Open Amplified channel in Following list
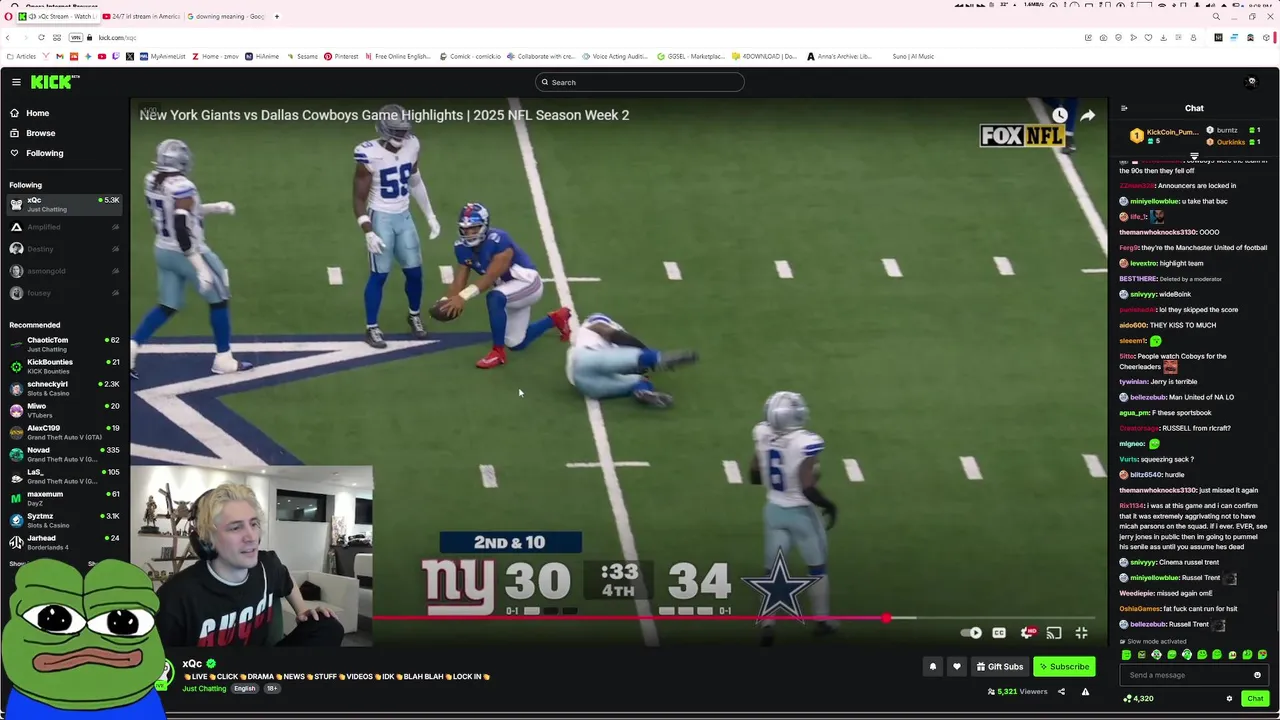The image size is (1280, 720). pyautogui.click(x=64, y=227)
